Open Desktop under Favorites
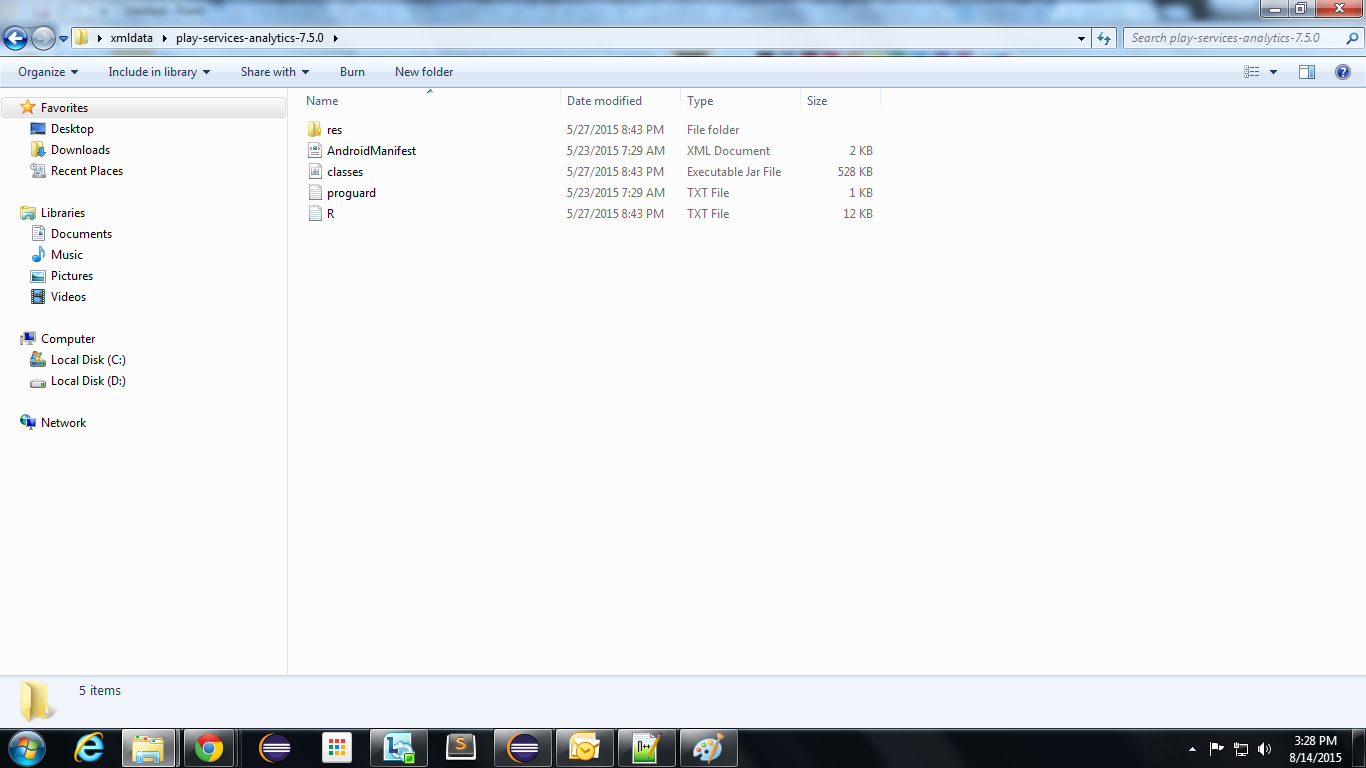This screenshot has width=1366, height=768. tap(72, 129)
